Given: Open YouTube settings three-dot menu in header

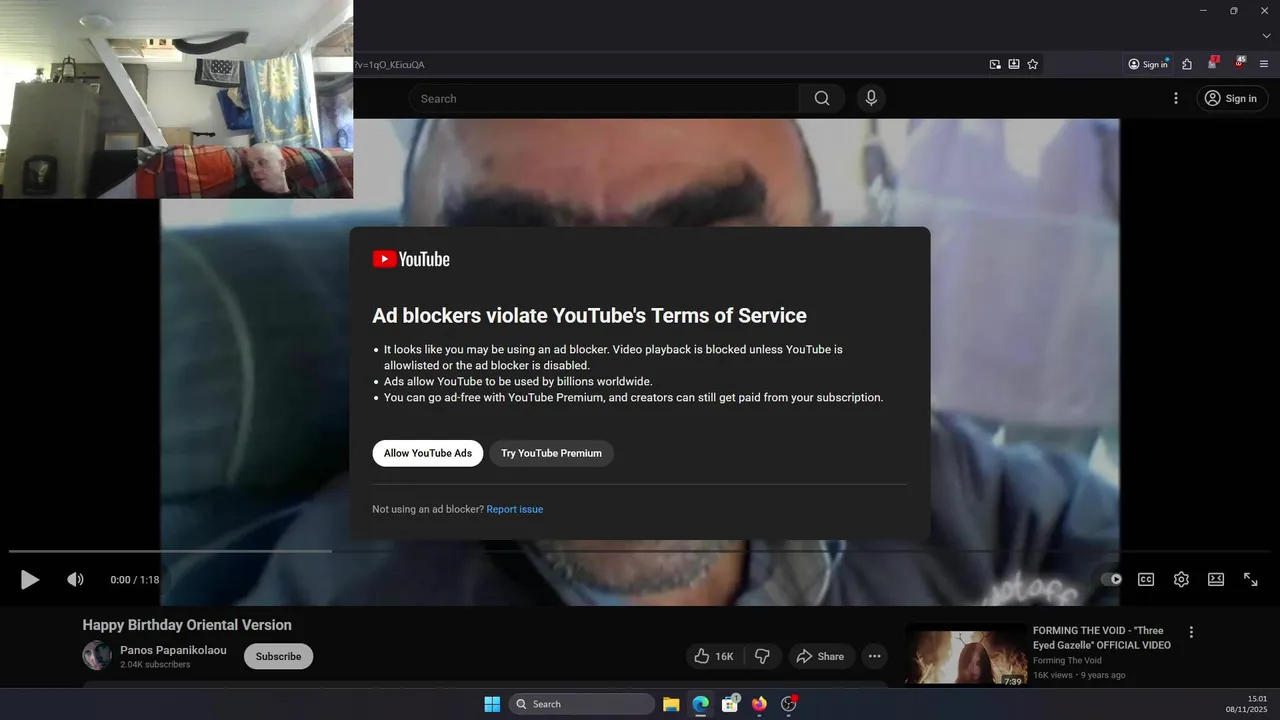Looking at the screenshot, I should tap(1176, 98).
